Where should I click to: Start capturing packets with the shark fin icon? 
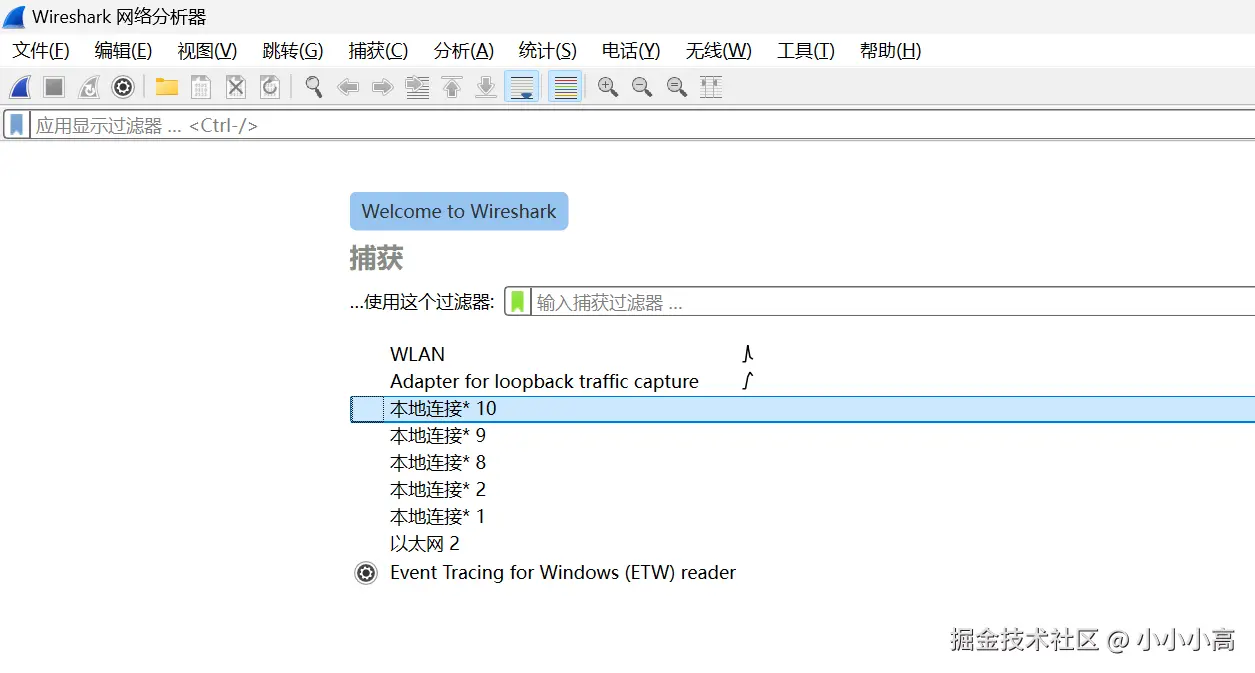tap(20, 88)
